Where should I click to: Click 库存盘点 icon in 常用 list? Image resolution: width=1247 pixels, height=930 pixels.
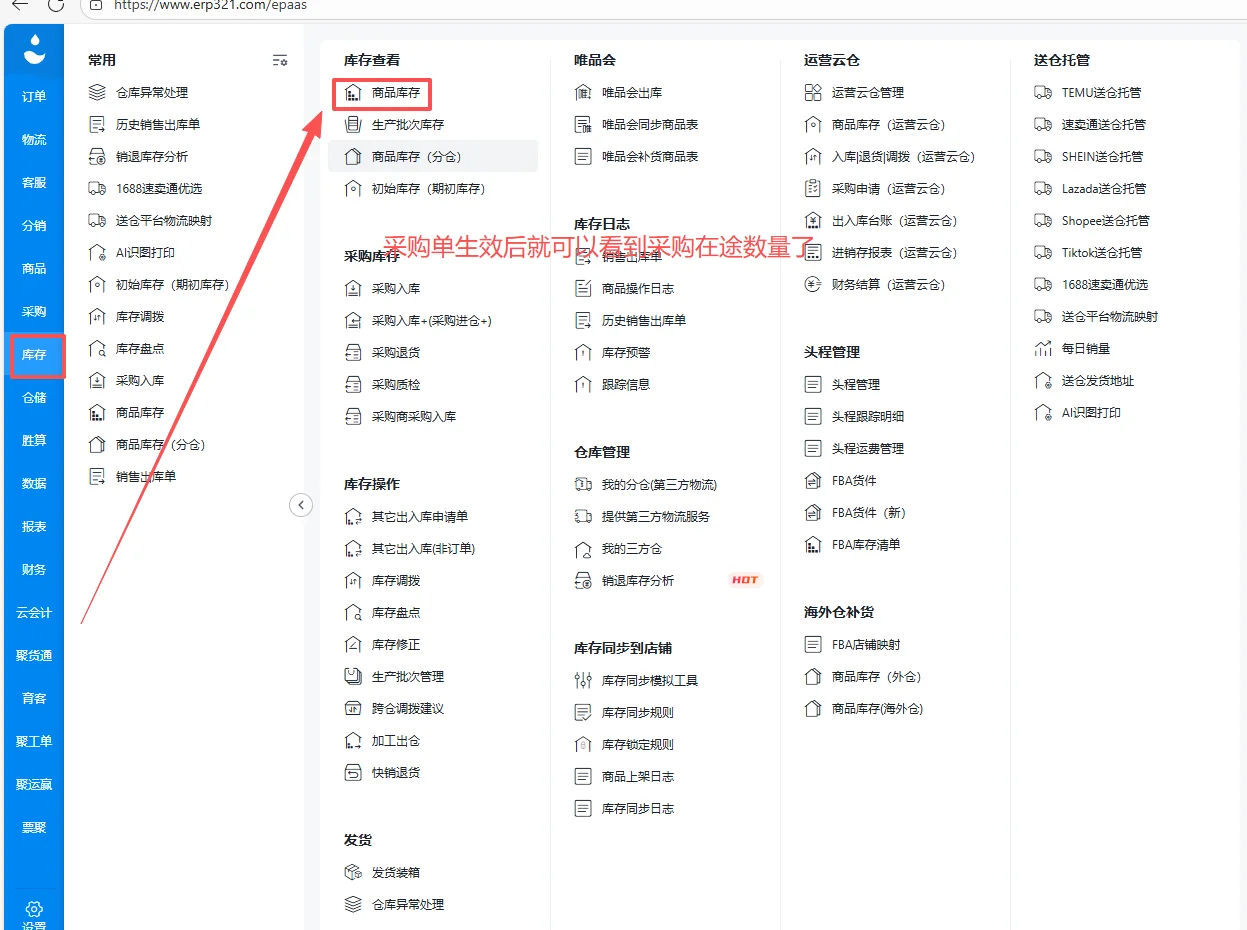tap(97, 349)
